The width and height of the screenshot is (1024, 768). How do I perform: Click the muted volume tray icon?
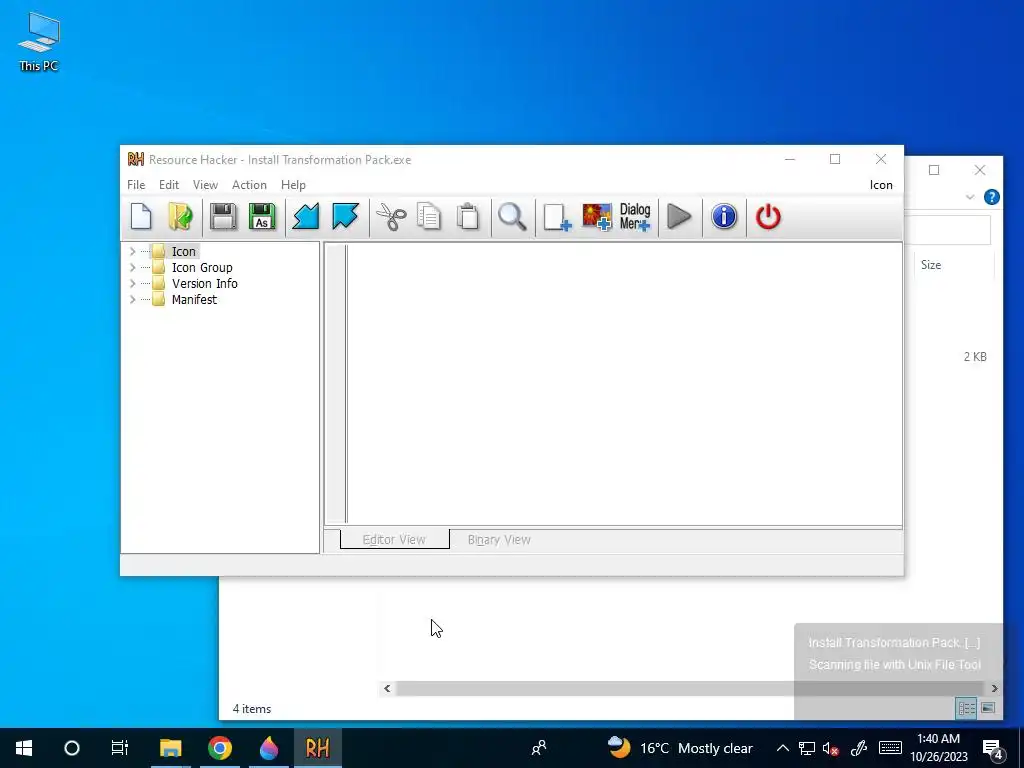pyautogui.click(x=831, y=748)
